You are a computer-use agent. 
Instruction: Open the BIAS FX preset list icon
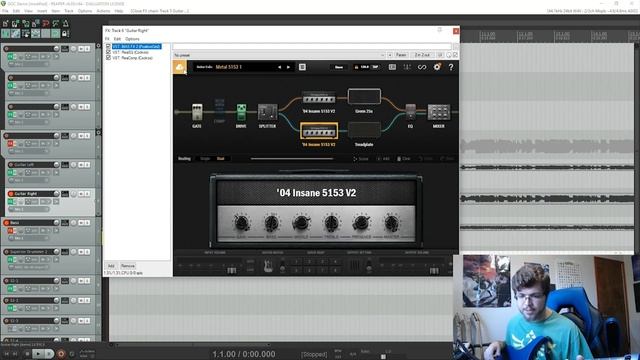(302, 67)
